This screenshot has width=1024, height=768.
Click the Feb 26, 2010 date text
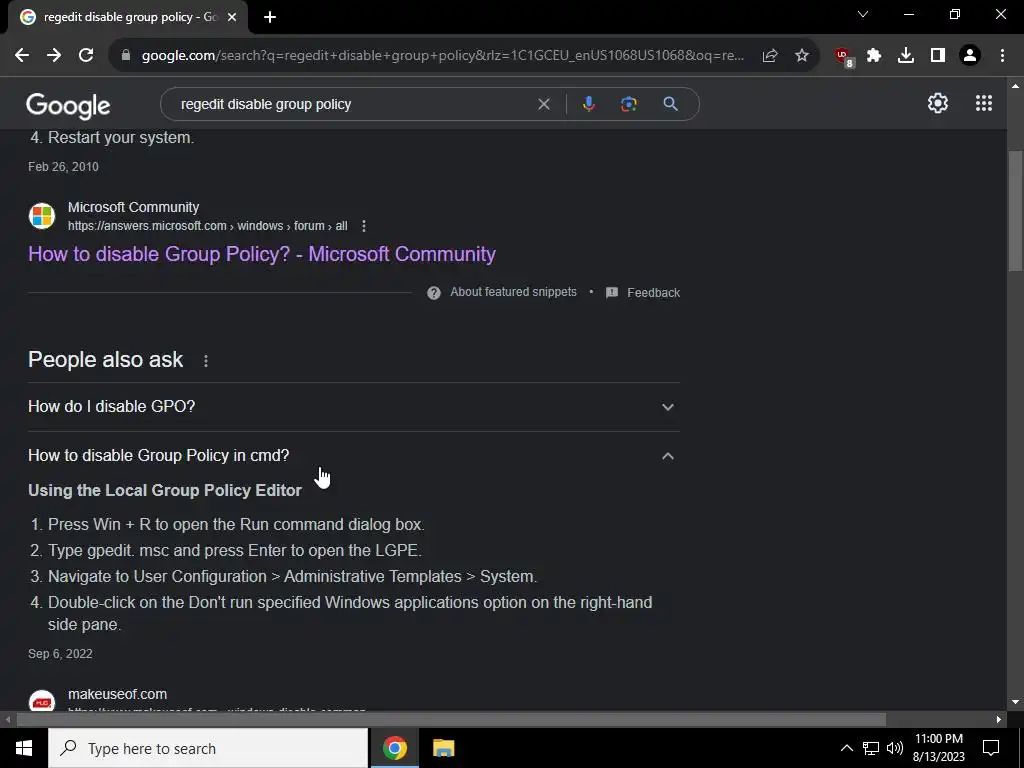[x=63, y=167]
